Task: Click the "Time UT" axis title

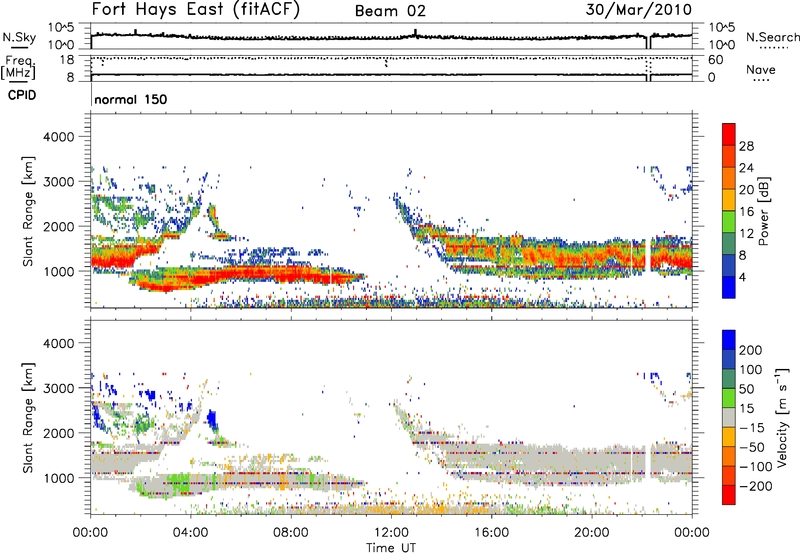Action: point(391,547)
